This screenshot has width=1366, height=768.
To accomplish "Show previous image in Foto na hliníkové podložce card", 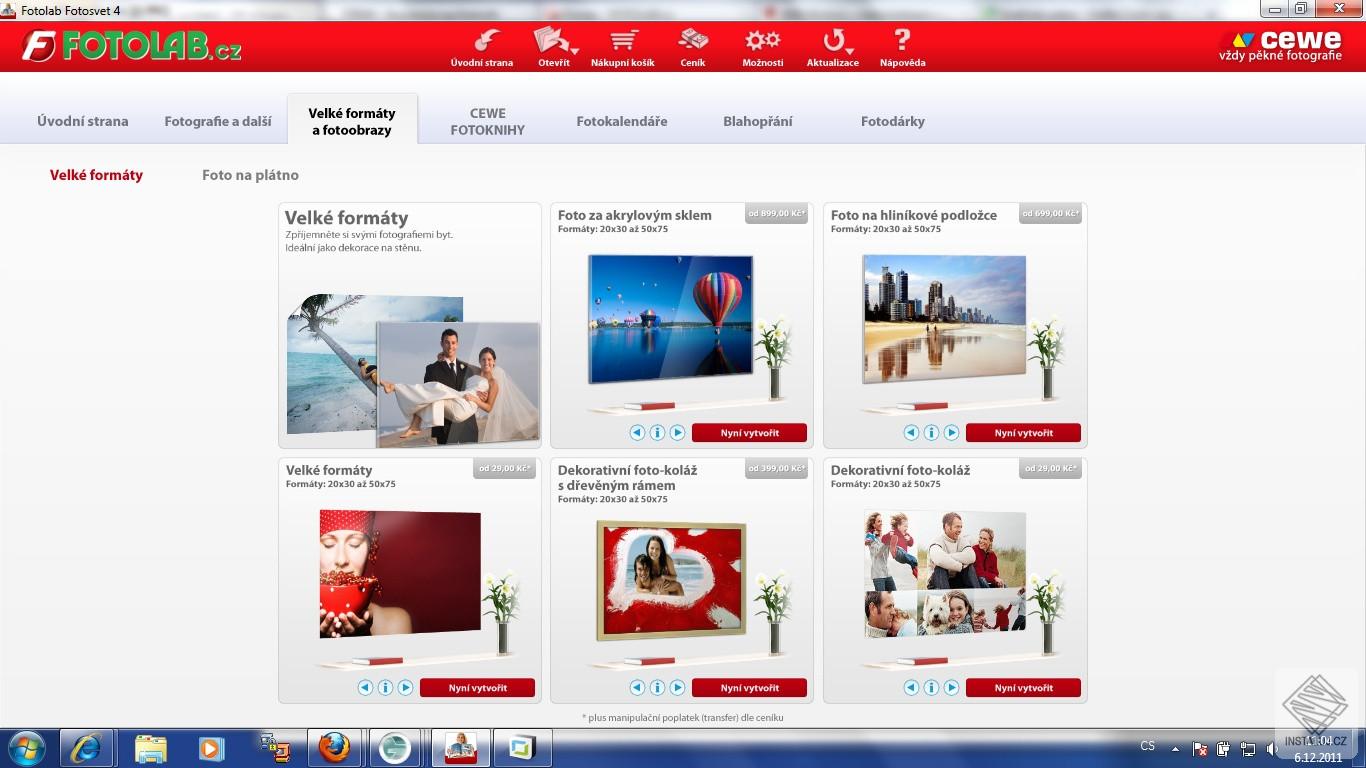I will click(x=911, y=433).
